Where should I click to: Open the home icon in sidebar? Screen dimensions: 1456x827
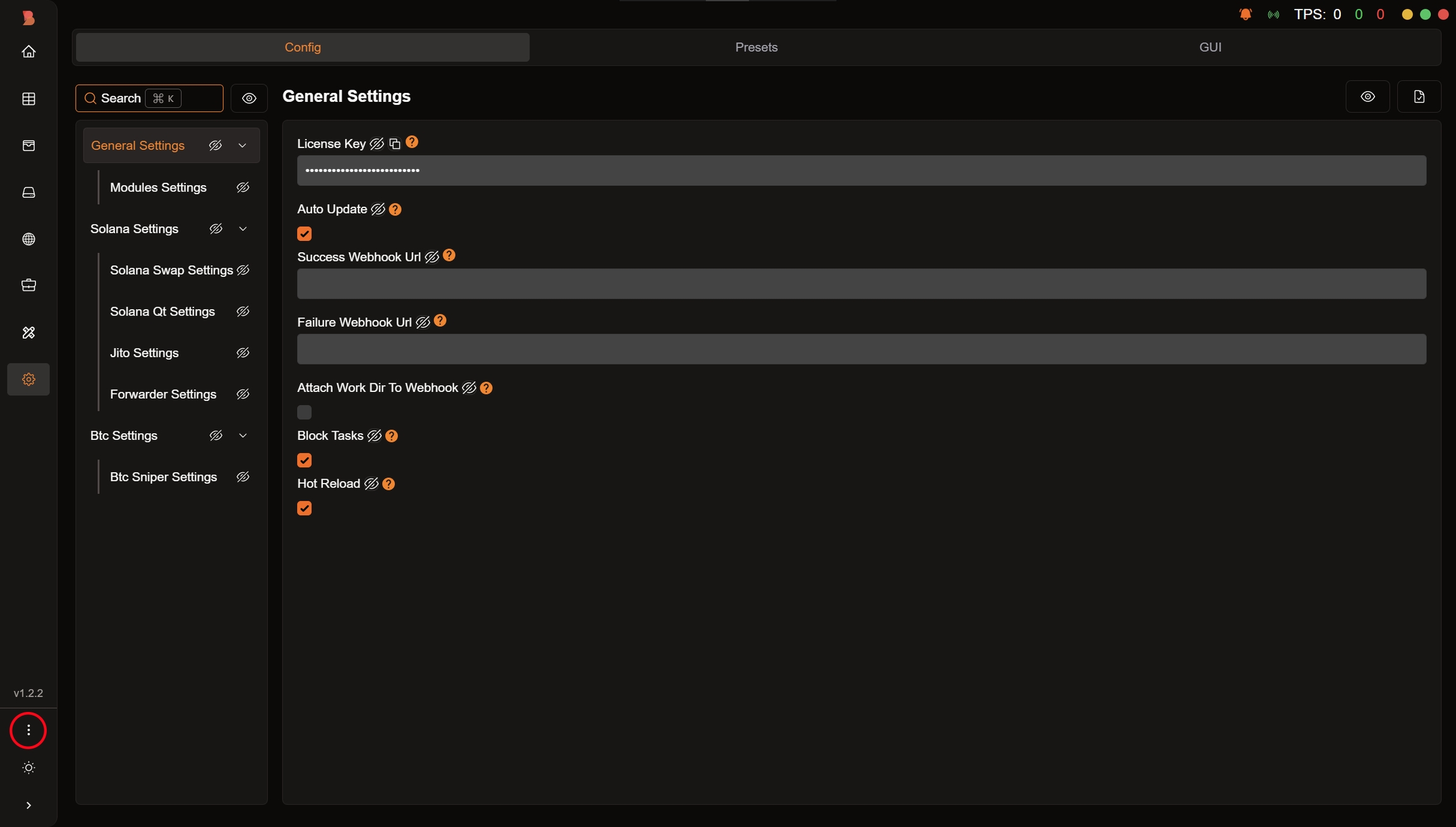click(x=28, y=52)
